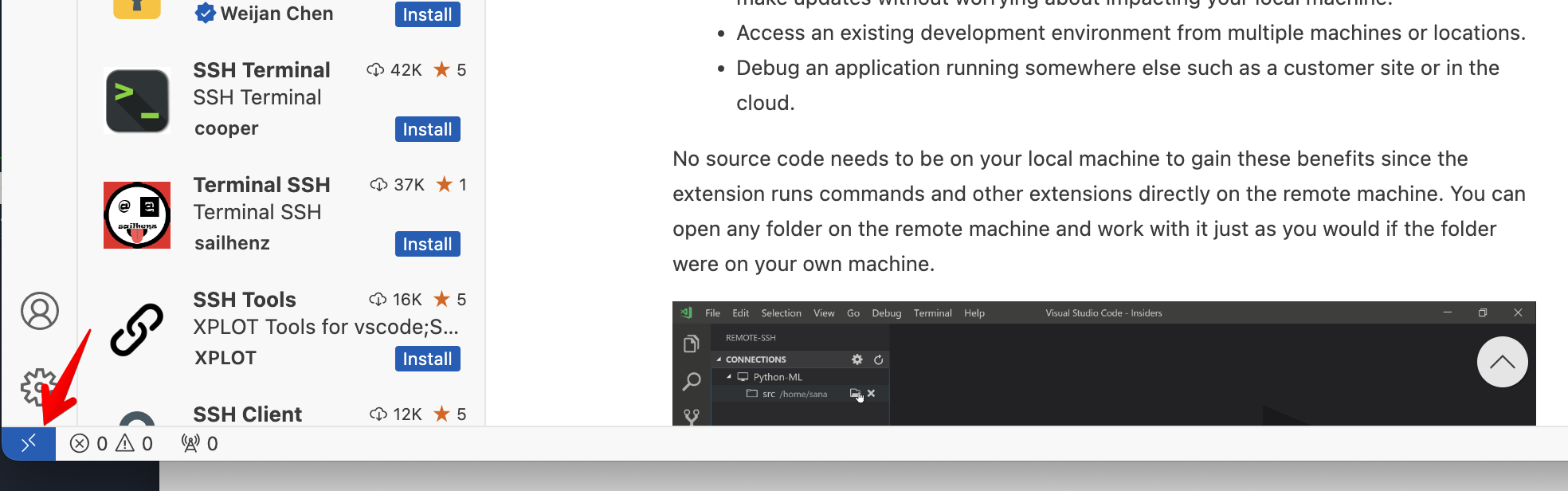Click the Terminal SSH 37K download count

[398, 185]
